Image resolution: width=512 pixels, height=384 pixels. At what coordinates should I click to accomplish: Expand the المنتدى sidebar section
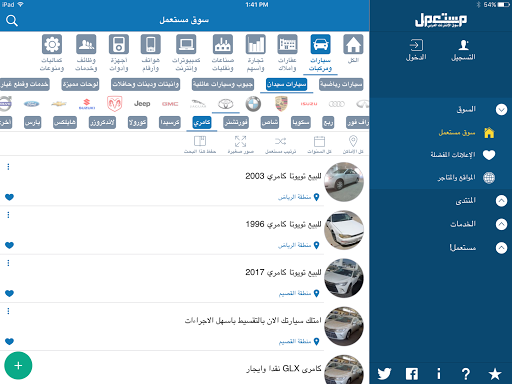pos(501,201)
